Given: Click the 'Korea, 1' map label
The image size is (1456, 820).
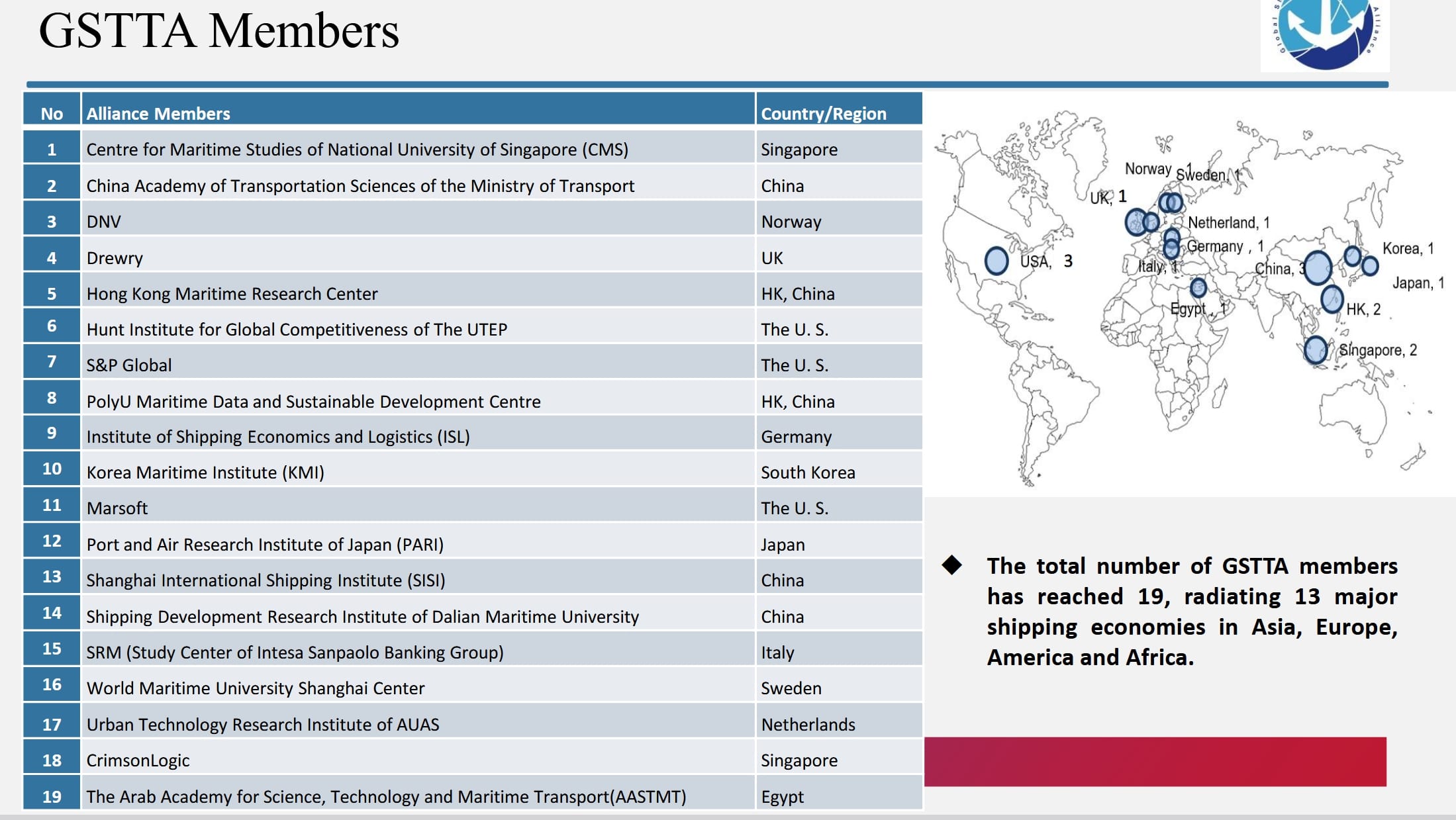Looking at the screenshot, I should (x=1408, y=249).
